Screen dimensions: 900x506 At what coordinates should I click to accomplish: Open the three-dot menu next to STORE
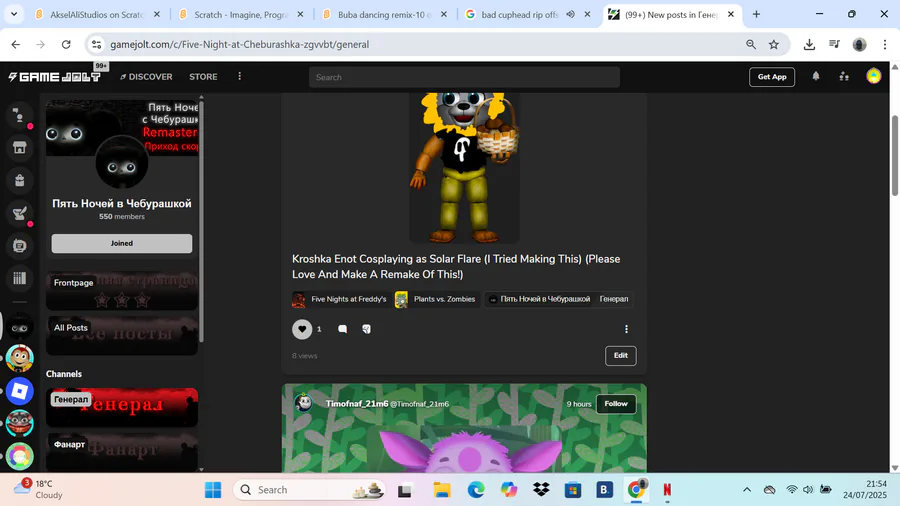[x=240, y=76]
